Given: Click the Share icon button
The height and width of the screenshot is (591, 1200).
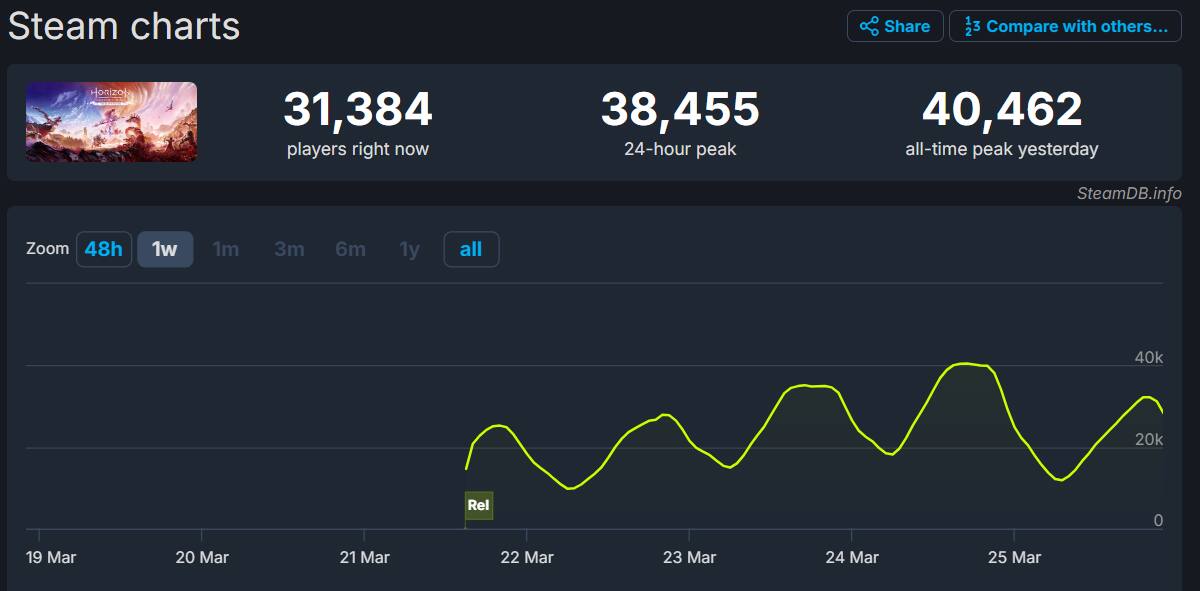Looking at the screenshot, I should [x=895, y=26].
